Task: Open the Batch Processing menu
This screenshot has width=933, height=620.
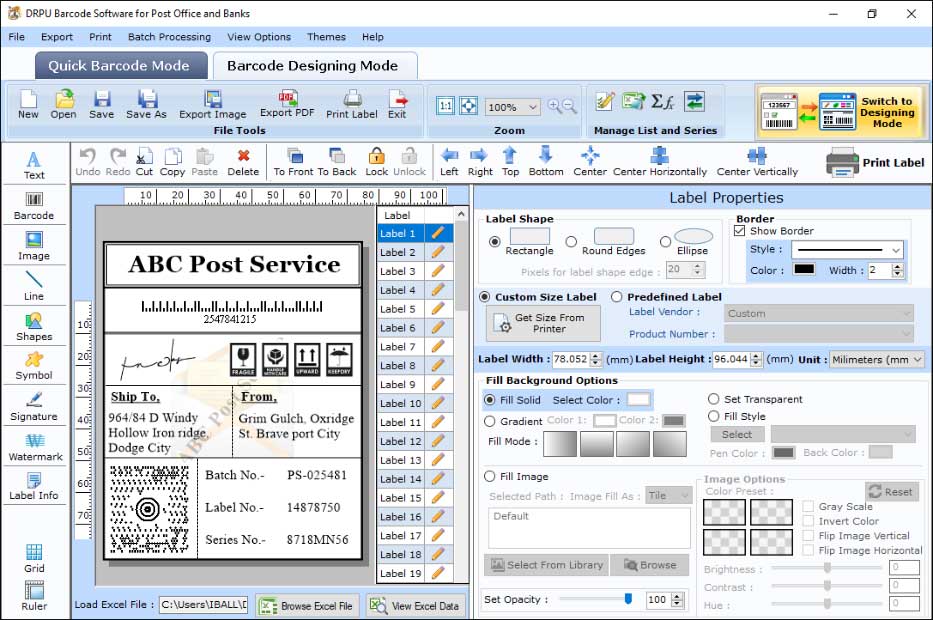Action: [170, 37]
